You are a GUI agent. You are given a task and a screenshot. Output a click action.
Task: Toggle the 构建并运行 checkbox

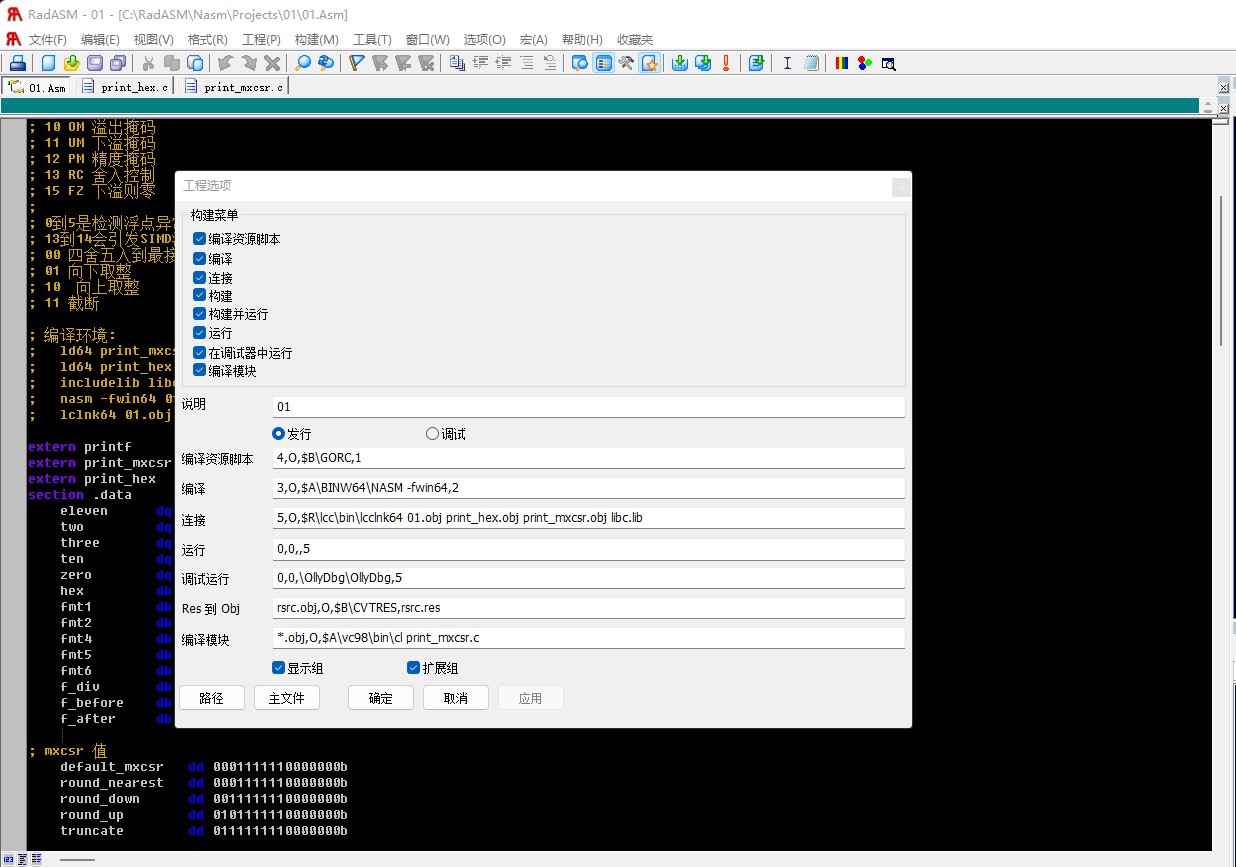click(x=200, y=314)
